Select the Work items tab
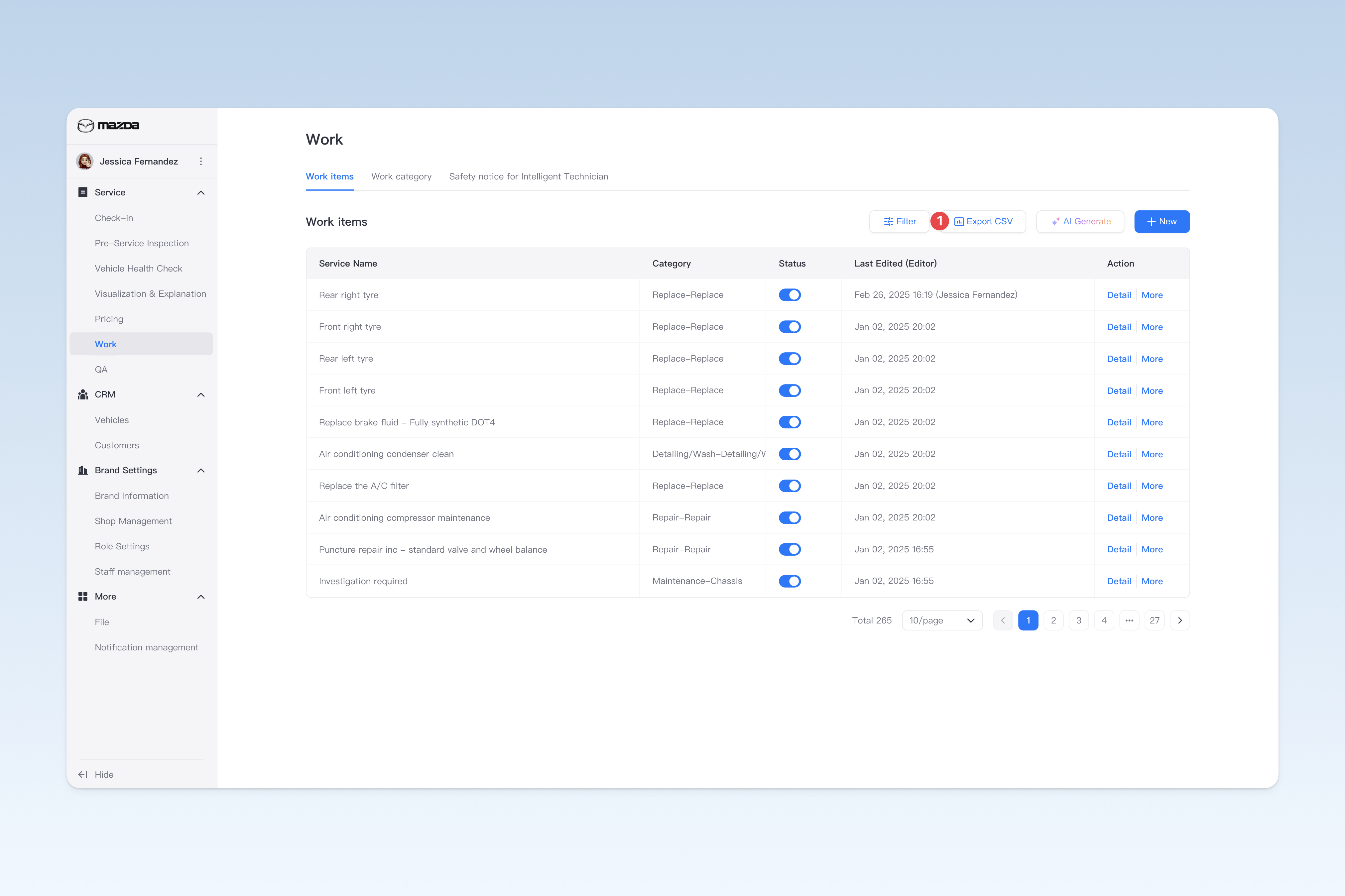 point(329,176)
